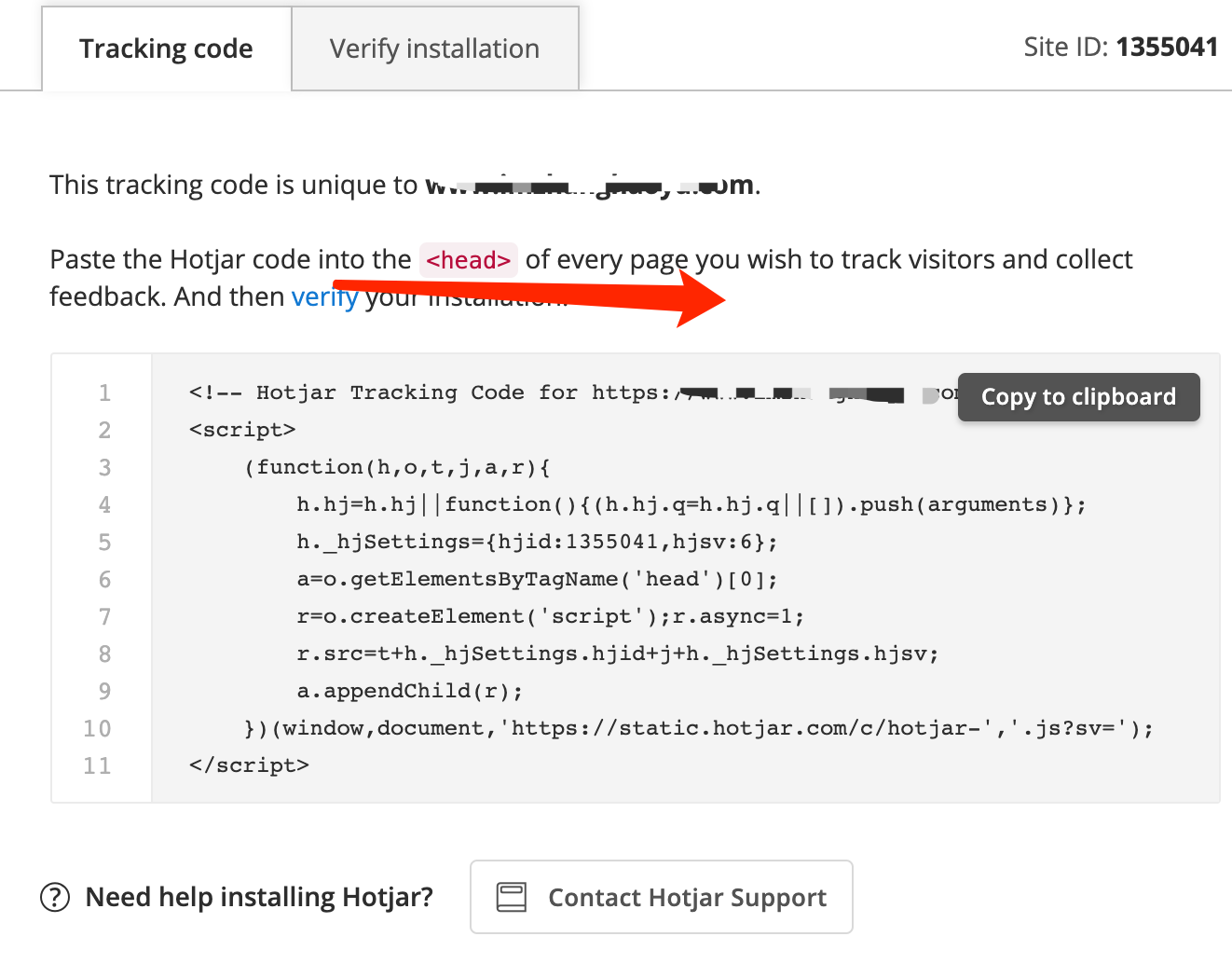Click the static.hotjar.com URL code line

click(699, 728)
